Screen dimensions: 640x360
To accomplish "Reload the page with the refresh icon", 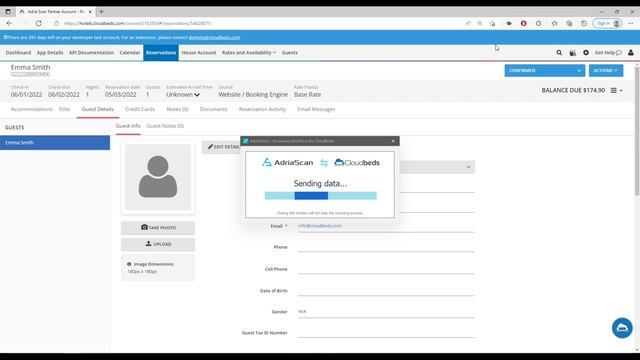I will point(38,23).
